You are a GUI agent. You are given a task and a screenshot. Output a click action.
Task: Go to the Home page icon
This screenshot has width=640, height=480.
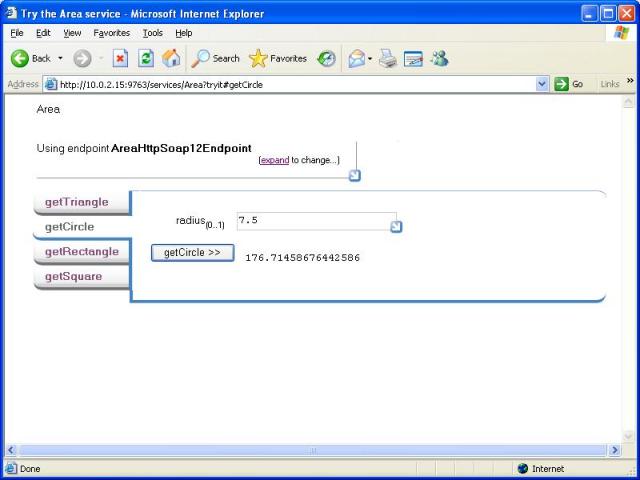(171, 58)
